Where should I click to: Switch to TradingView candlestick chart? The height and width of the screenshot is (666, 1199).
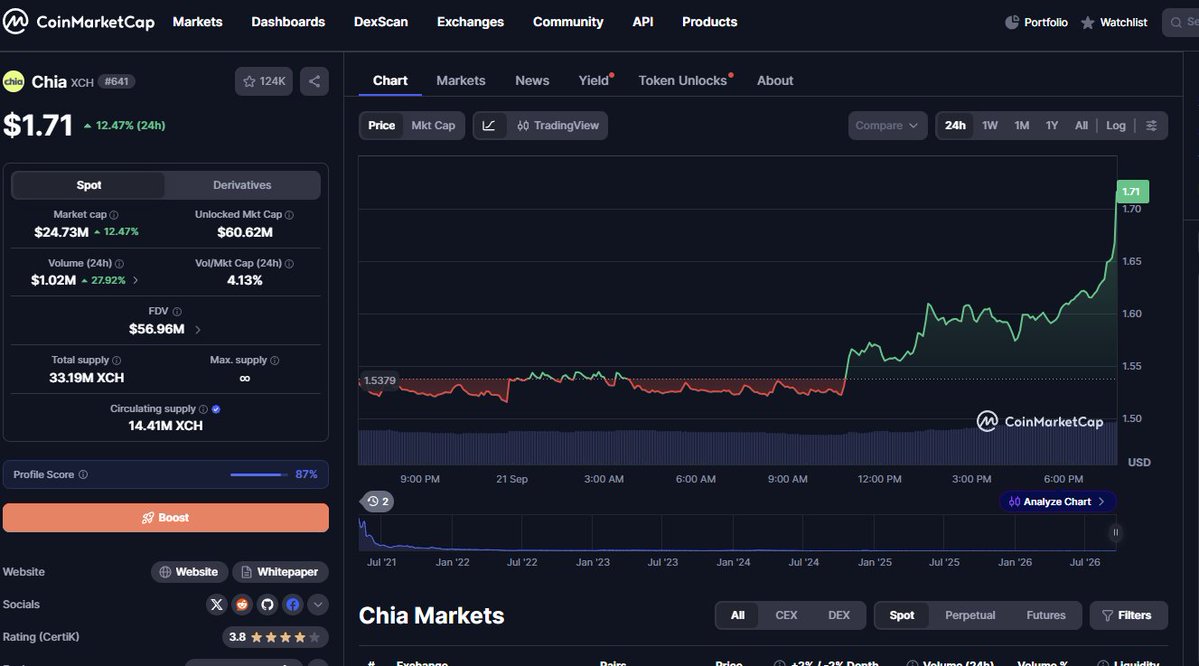coord(557,125)
